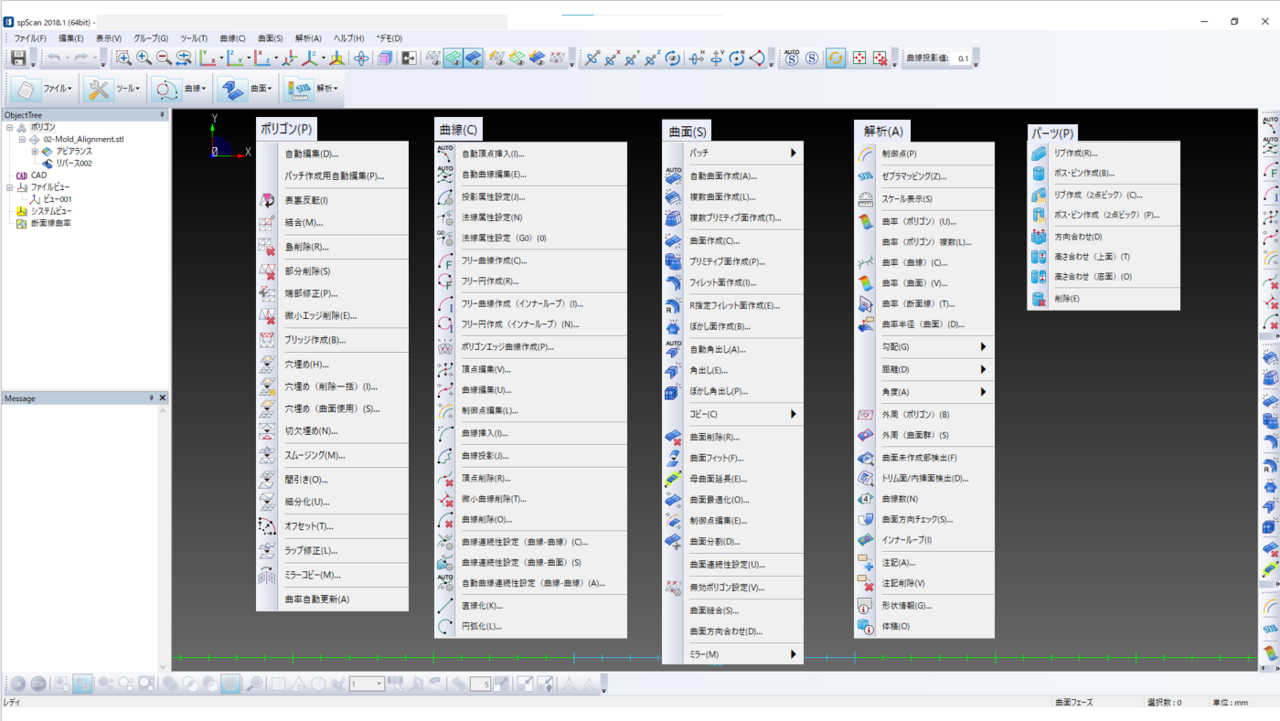This screenshot has height=721, width=1280.
Task: Open the 曲線(C) menu in menu bar
Action: tap(232, 38)
